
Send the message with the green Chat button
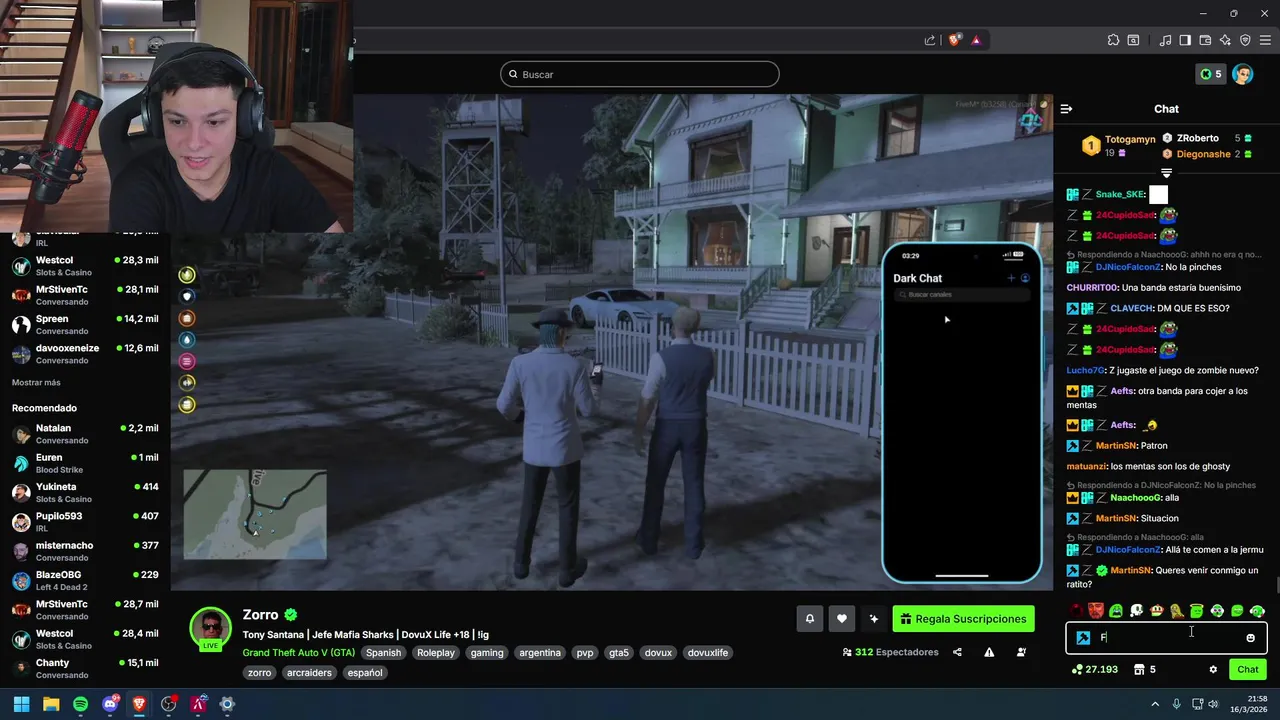tap(1248, 669)
